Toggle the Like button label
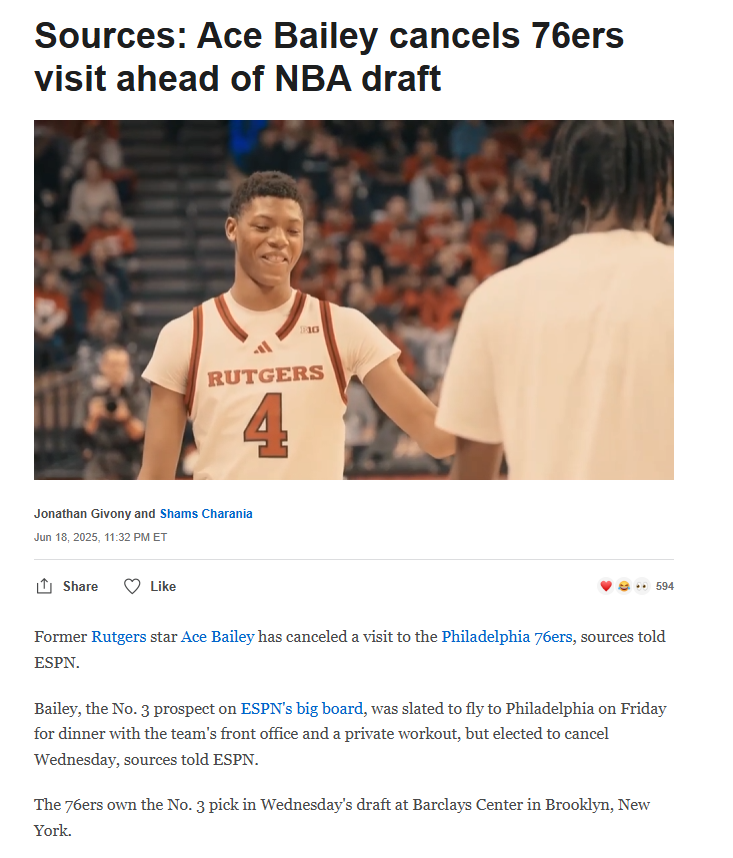Screen dimensions: 733x858 [x=163, y=586]
